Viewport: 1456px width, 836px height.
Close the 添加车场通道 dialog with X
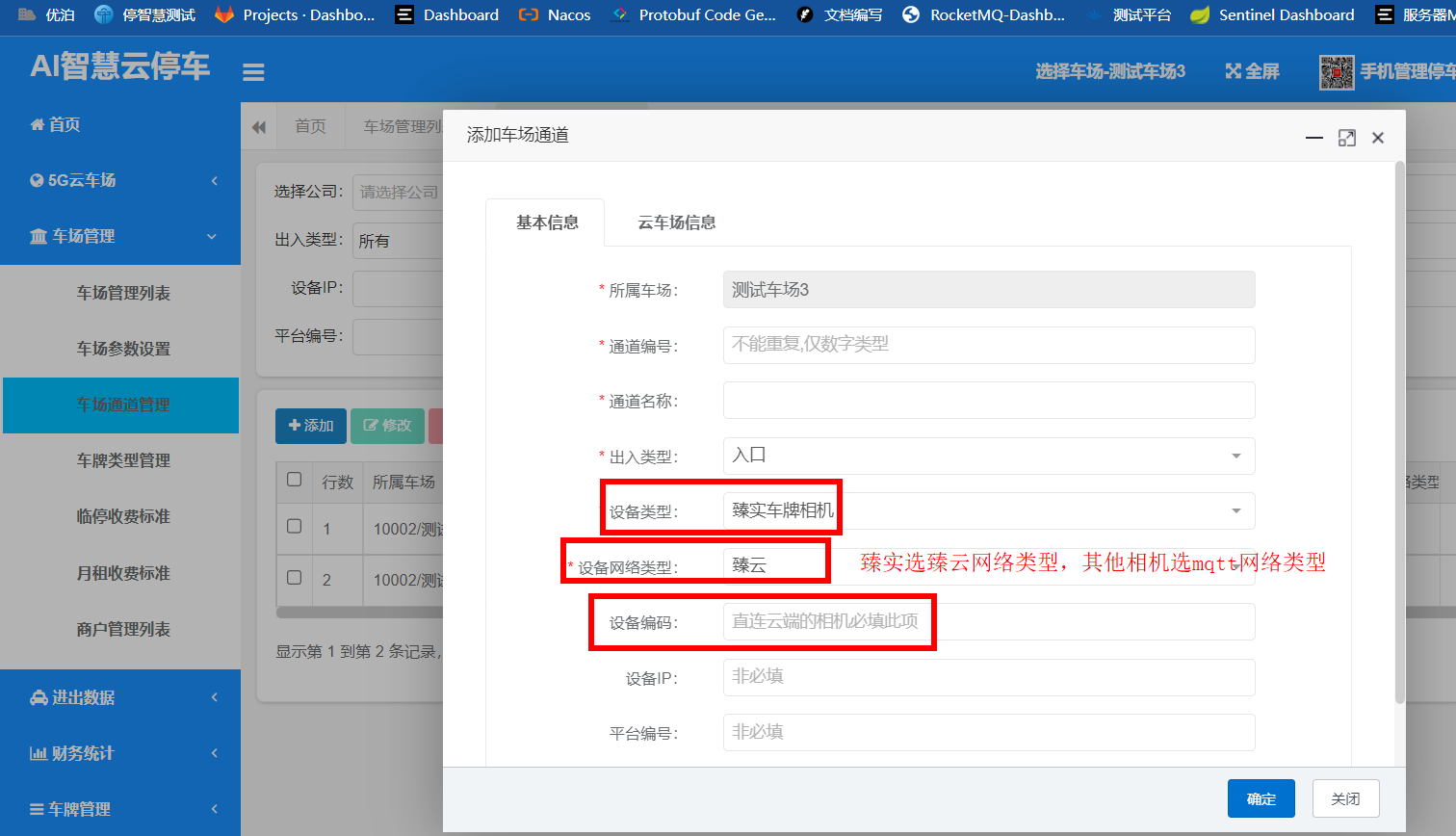coord(1378,138)
